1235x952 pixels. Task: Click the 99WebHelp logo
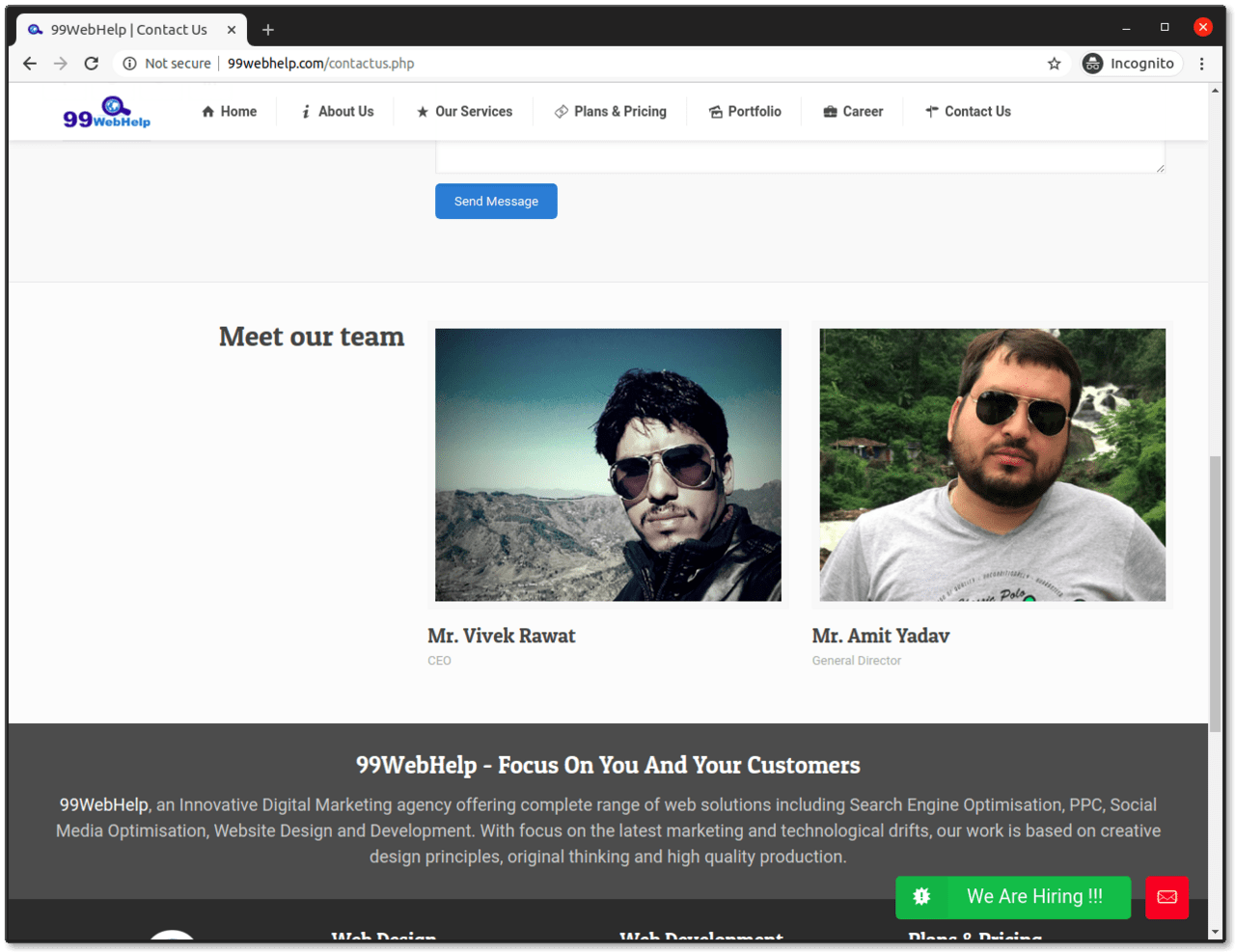coord(107,113)
